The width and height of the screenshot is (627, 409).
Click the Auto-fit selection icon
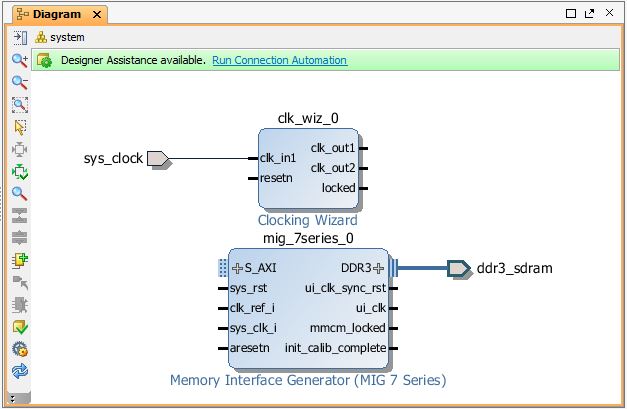(x=20, y=150)
